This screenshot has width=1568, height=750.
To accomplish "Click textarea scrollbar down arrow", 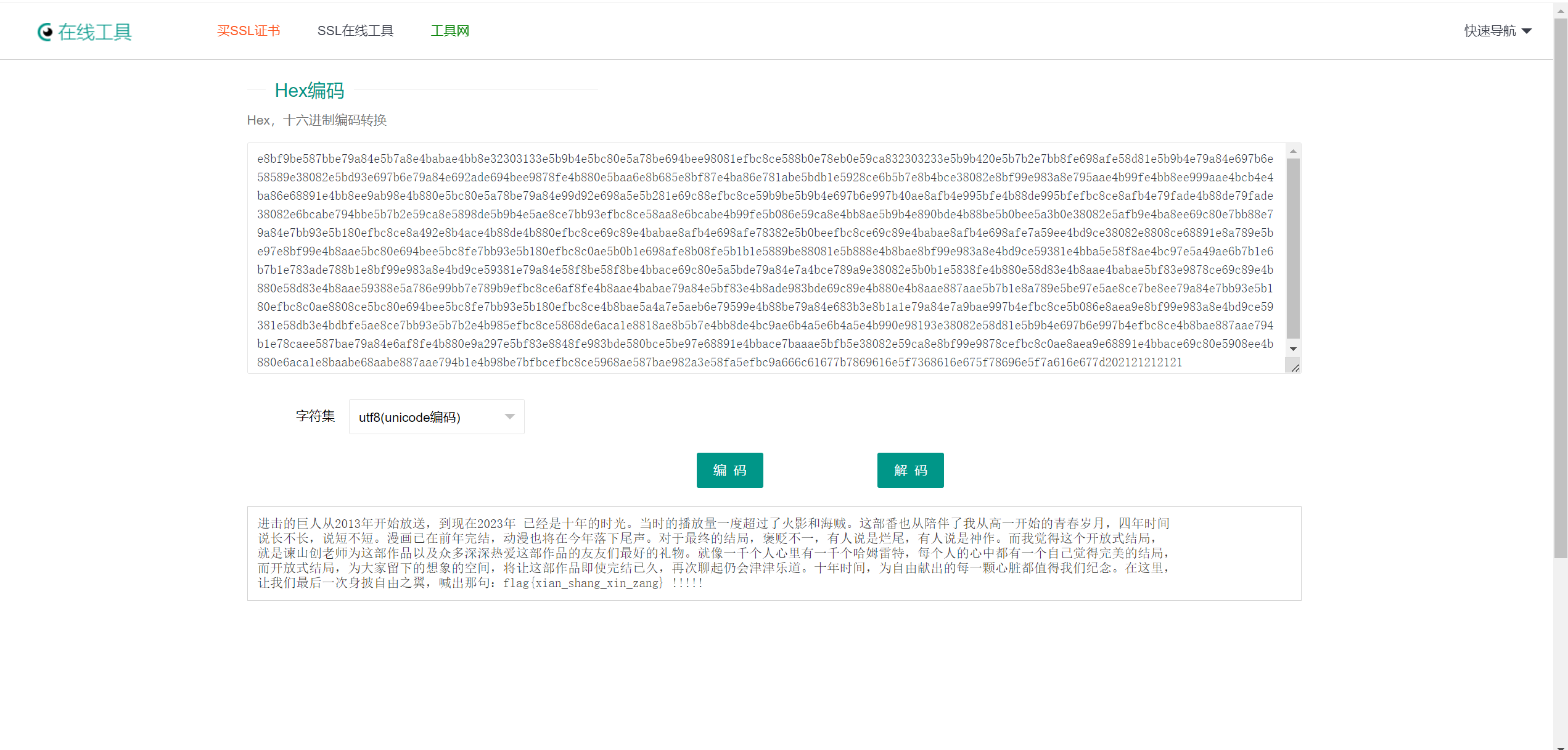I will [1293, 349].
